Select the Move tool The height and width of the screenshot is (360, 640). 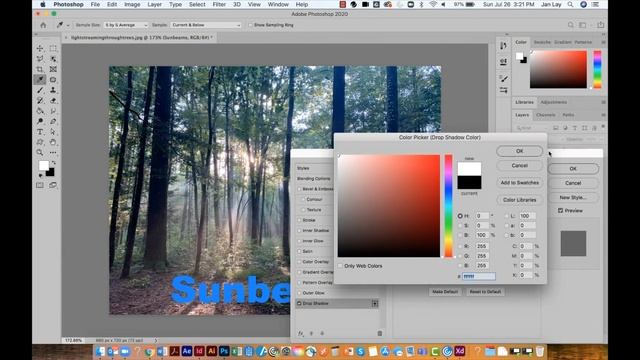40,48
